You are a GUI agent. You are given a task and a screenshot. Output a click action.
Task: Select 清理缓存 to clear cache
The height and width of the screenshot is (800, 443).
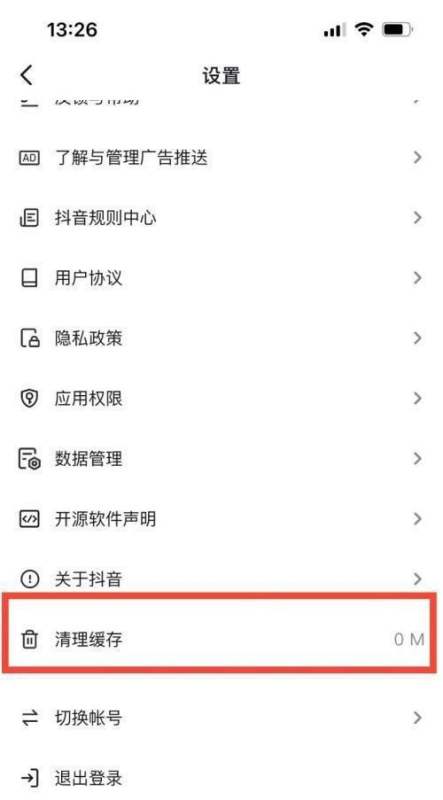click(x=222, y=633)
